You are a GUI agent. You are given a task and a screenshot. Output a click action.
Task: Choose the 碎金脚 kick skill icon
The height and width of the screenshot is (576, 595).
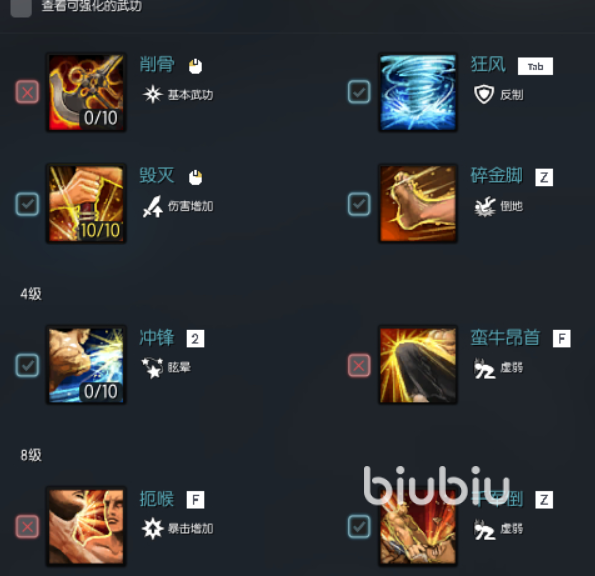(418, 203)
